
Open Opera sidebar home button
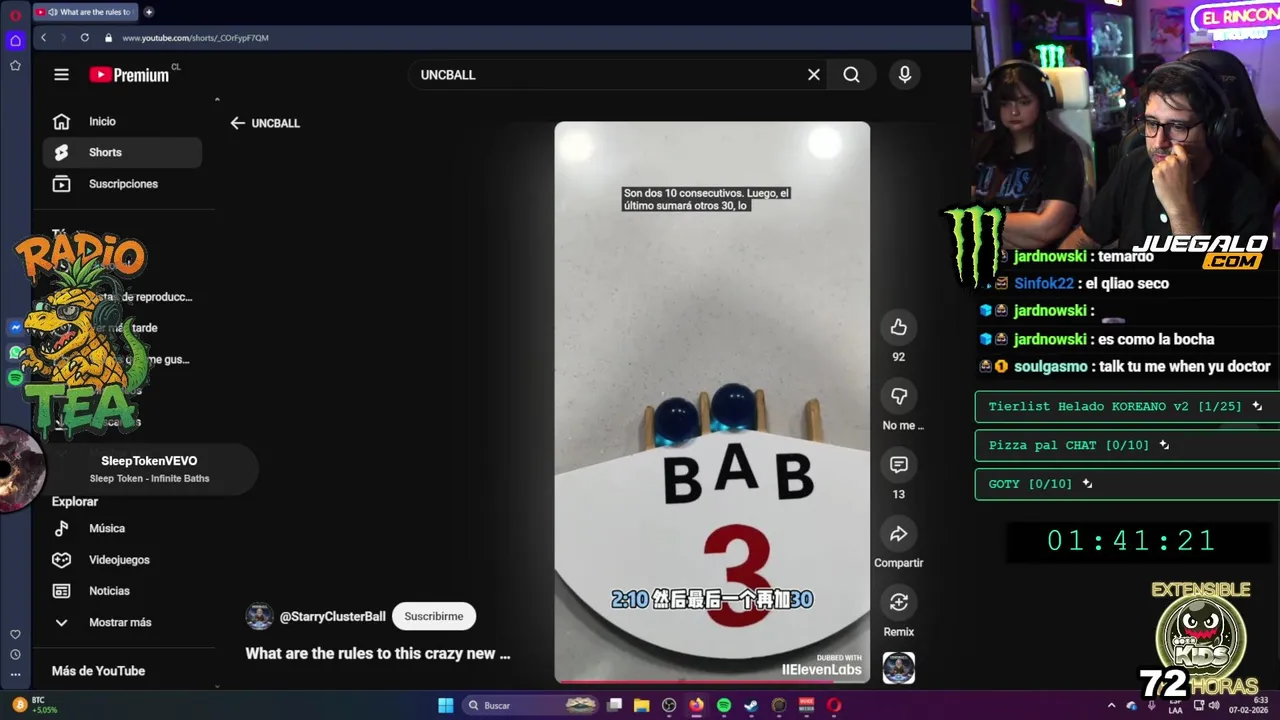pyautogui.click(x=15, y=41)
